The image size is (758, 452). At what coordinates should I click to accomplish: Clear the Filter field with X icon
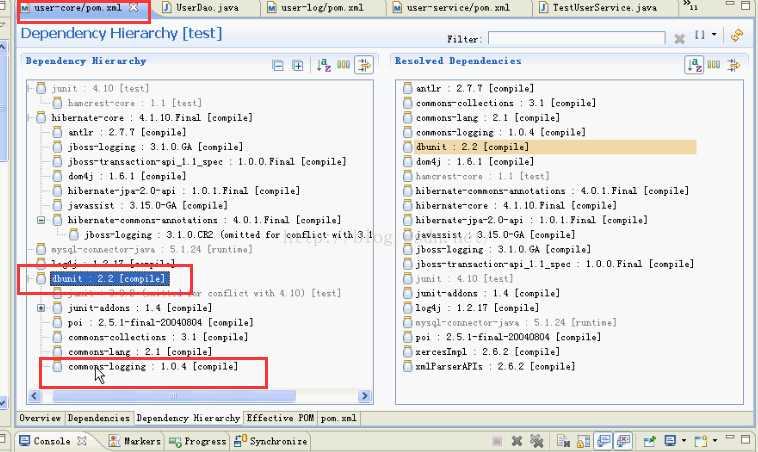click(679, 39)
